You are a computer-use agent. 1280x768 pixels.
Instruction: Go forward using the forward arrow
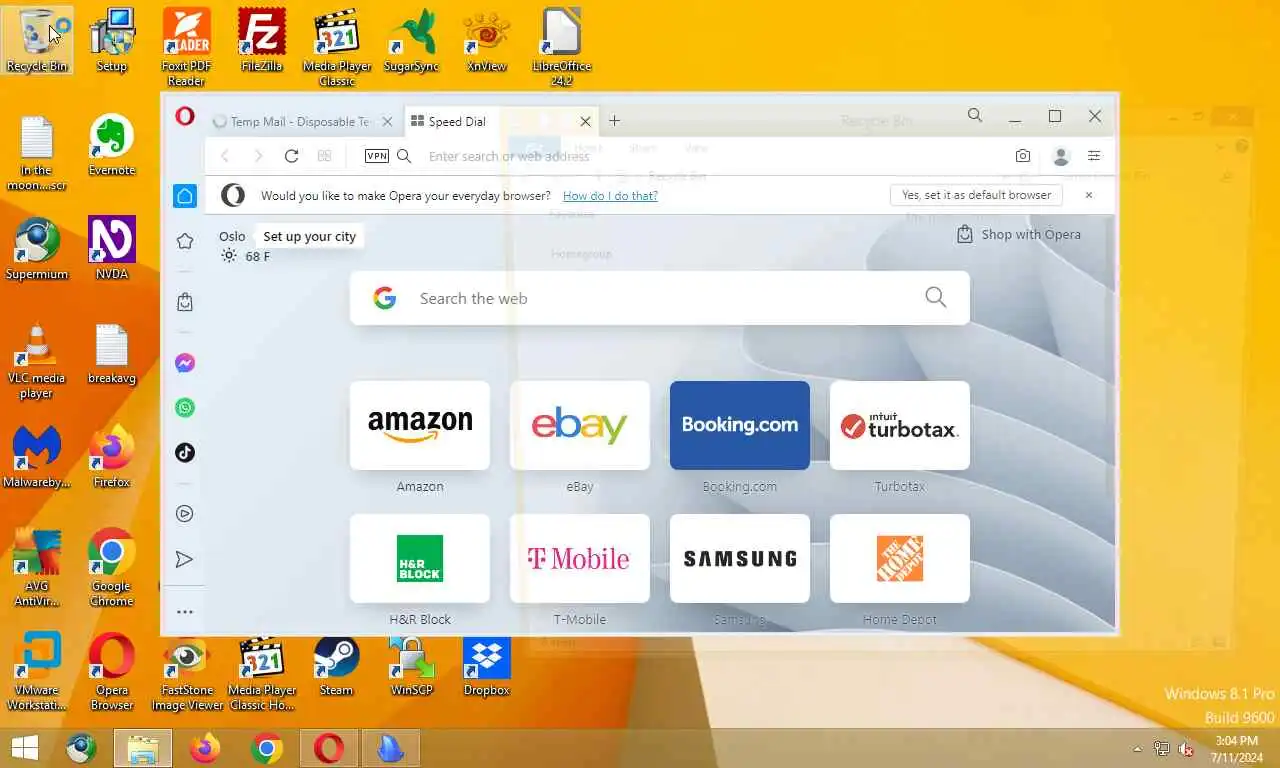[258, 156]
